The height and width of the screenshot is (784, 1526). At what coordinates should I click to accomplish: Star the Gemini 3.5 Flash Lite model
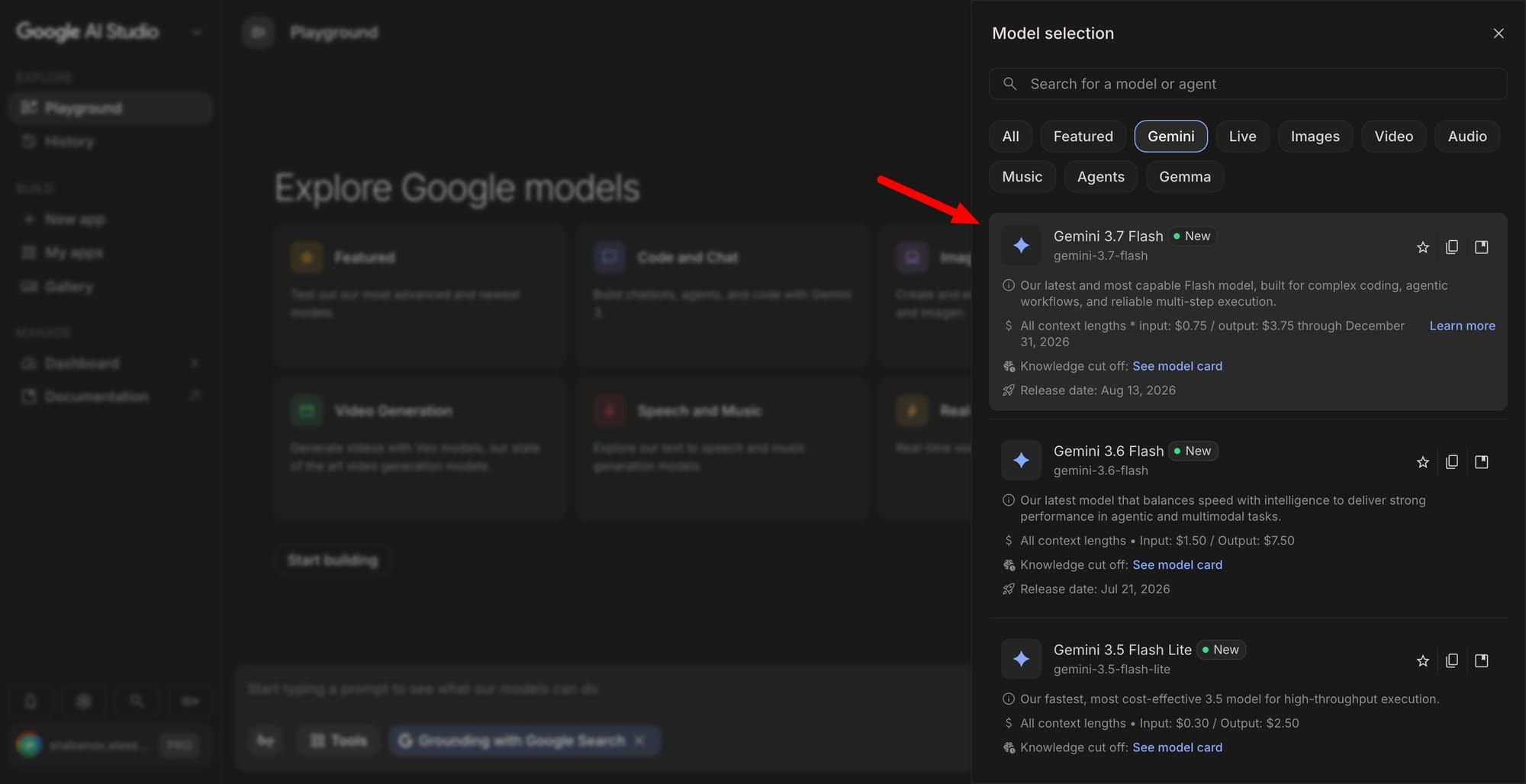(1423, 660)
